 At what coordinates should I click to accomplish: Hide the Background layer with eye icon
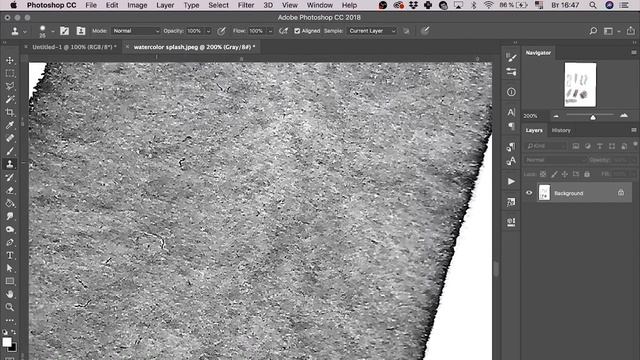529,193
